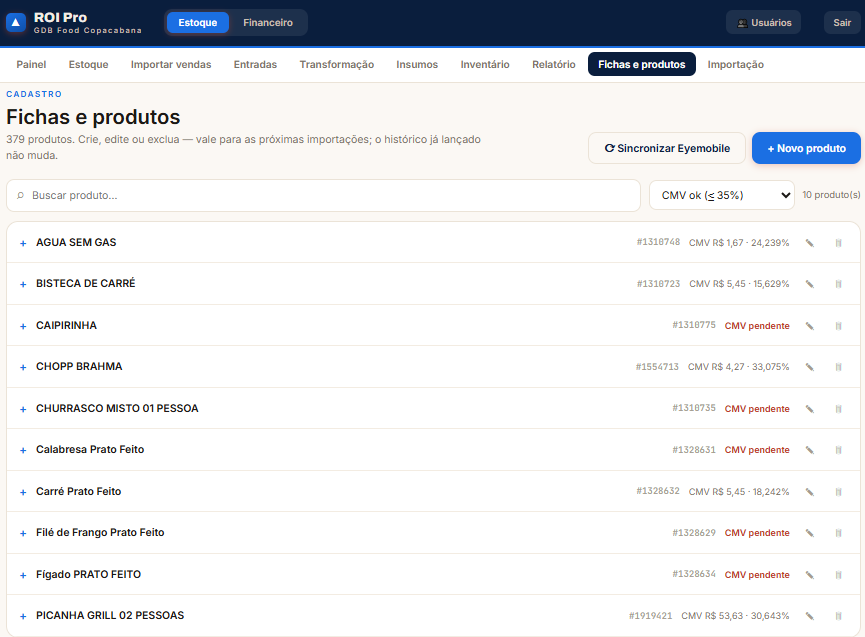Edit CAIPIRINHA using the pencil icon
Viewport: 865px width, 637px height.
[809, 326]
